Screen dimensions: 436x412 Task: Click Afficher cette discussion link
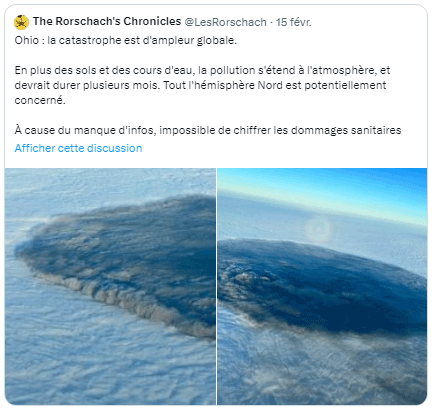pyautogui.click(x=78, y=148)
